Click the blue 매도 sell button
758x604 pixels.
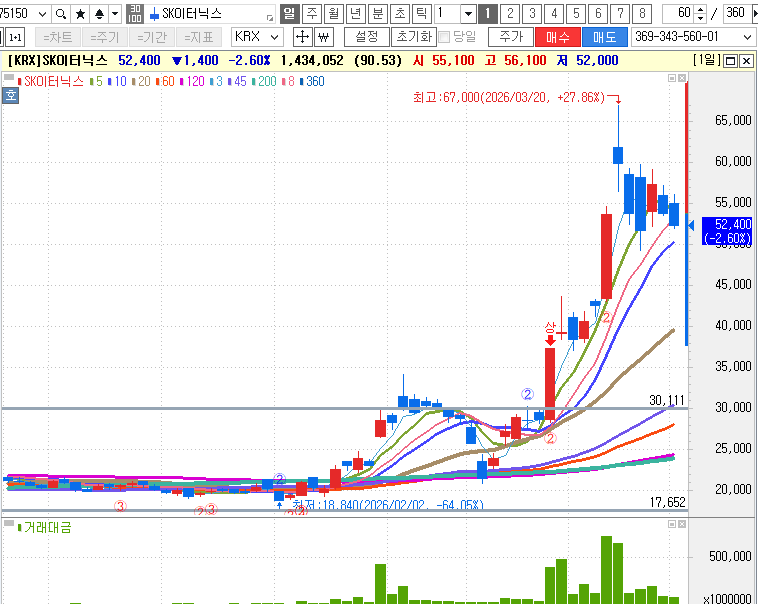605,37
